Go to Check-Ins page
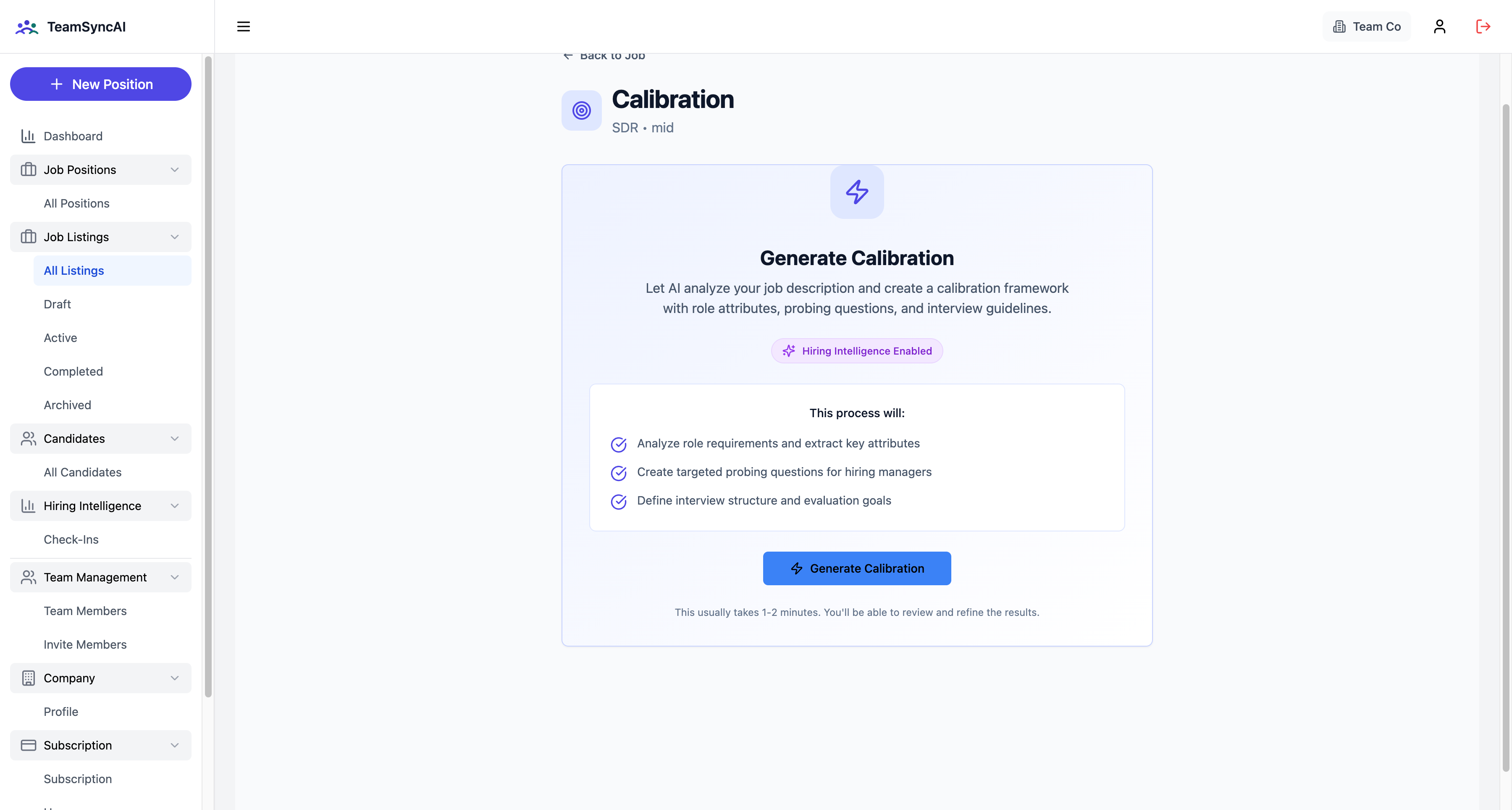Screen dimensions: 1512x810 [x=71, y=539]
